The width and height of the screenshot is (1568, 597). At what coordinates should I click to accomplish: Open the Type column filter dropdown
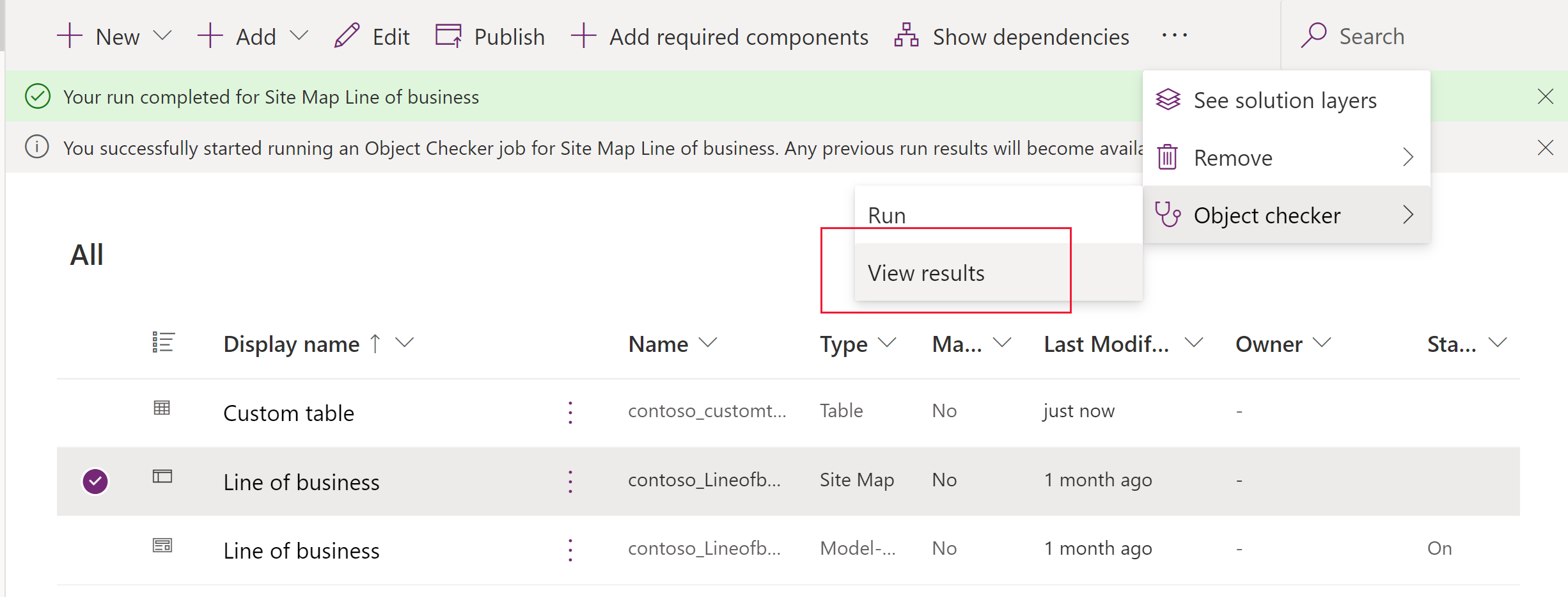888,343
